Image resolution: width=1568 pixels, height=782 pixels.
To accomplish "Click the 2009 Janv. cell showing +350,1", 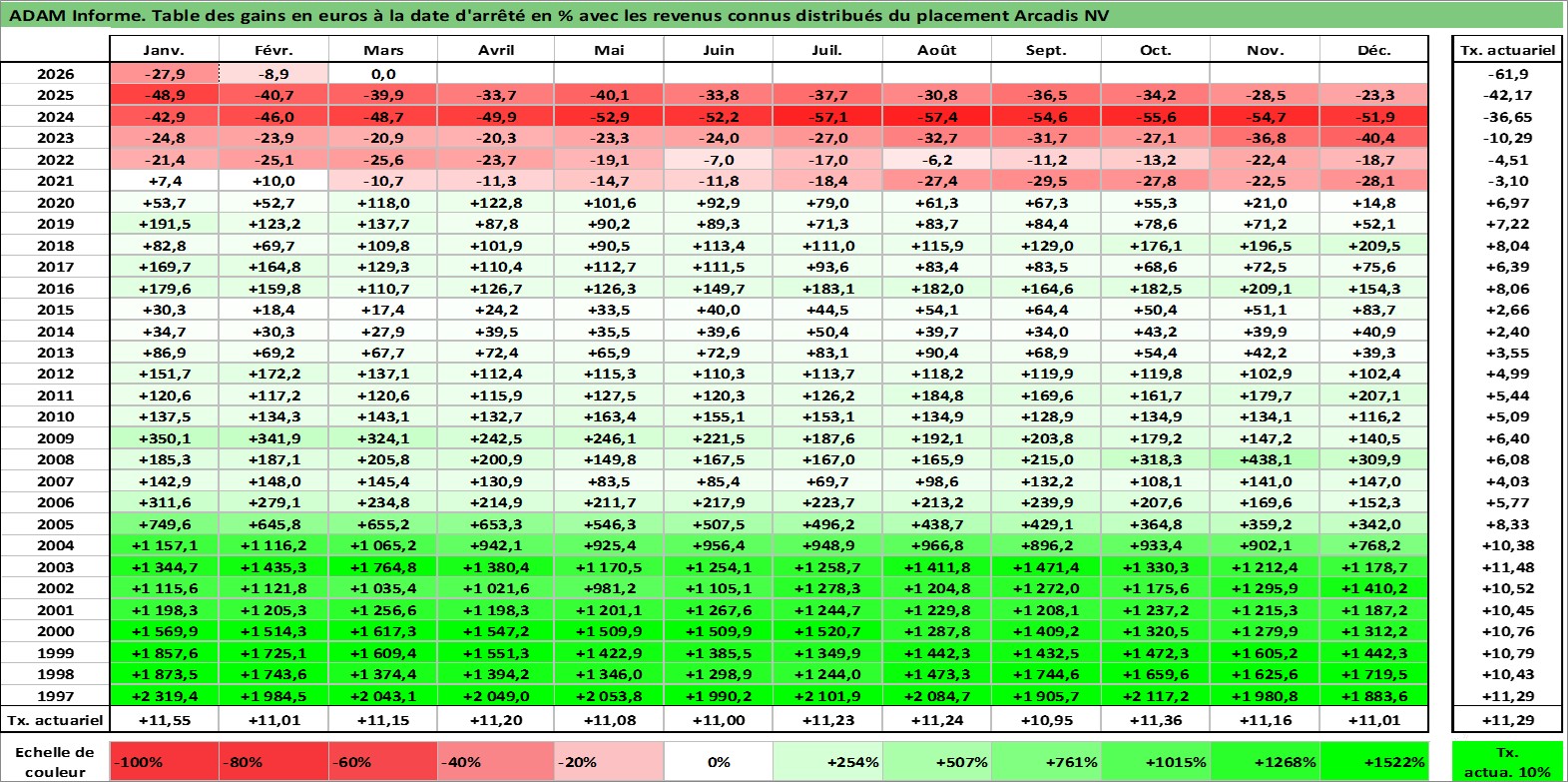I will point(164,438).
